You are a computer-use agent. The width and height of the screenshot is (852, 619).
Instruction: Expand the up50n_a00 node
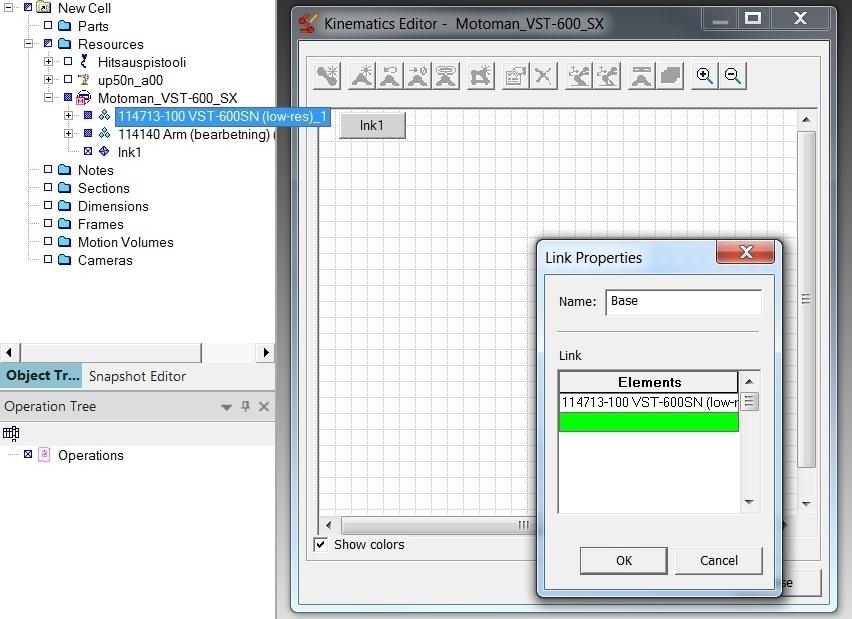click(x=48, y=79)
